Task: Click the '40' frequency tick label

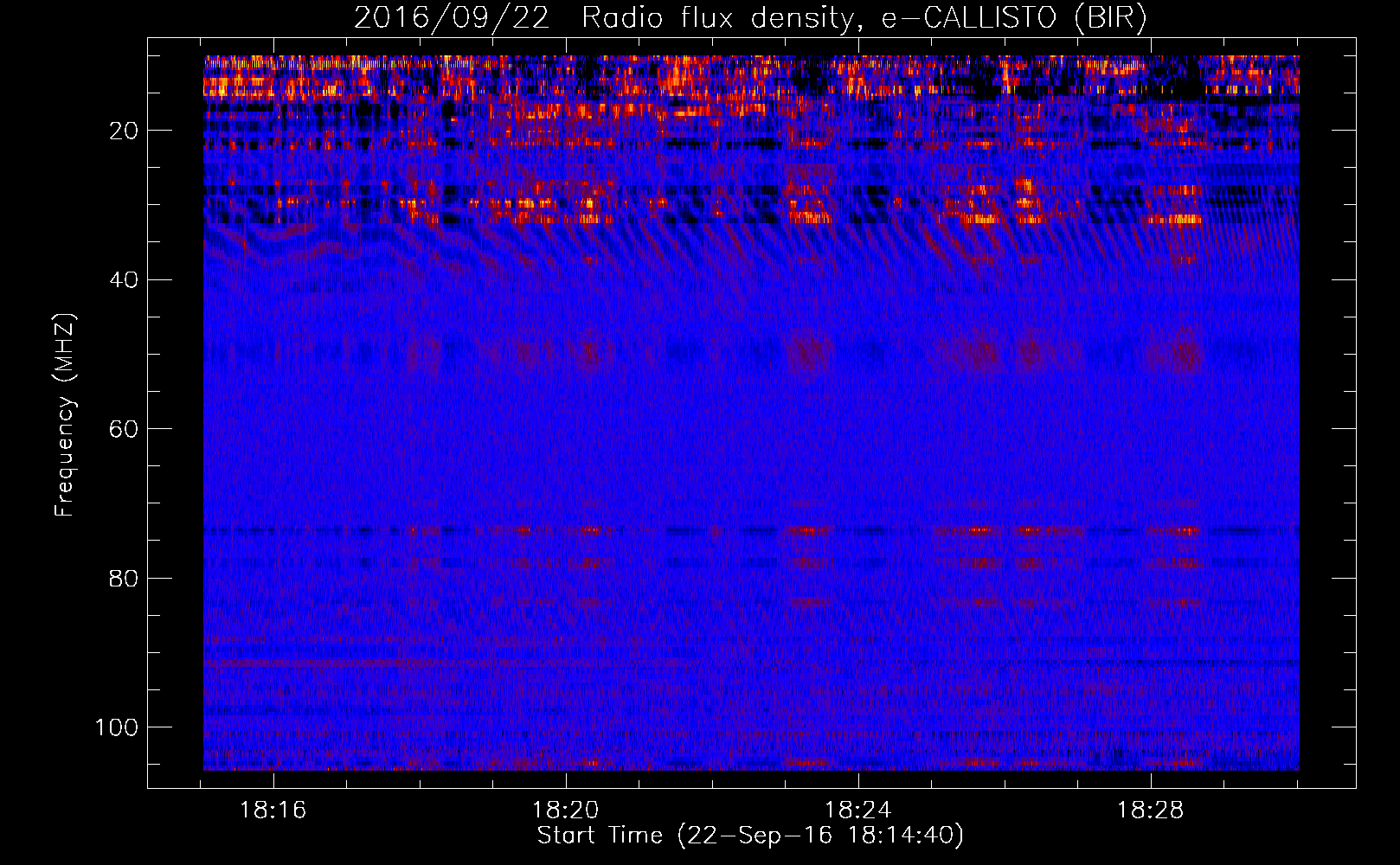Action: coord(124,280)
